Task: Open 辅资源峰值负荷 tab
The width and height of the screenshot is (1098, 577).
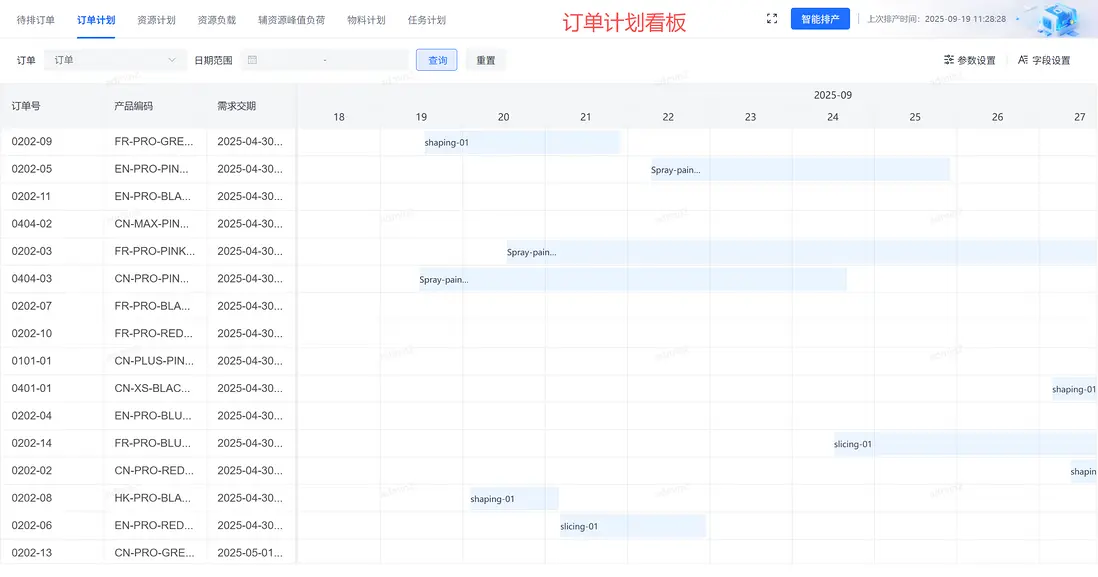Action: (x=291, y=20)
